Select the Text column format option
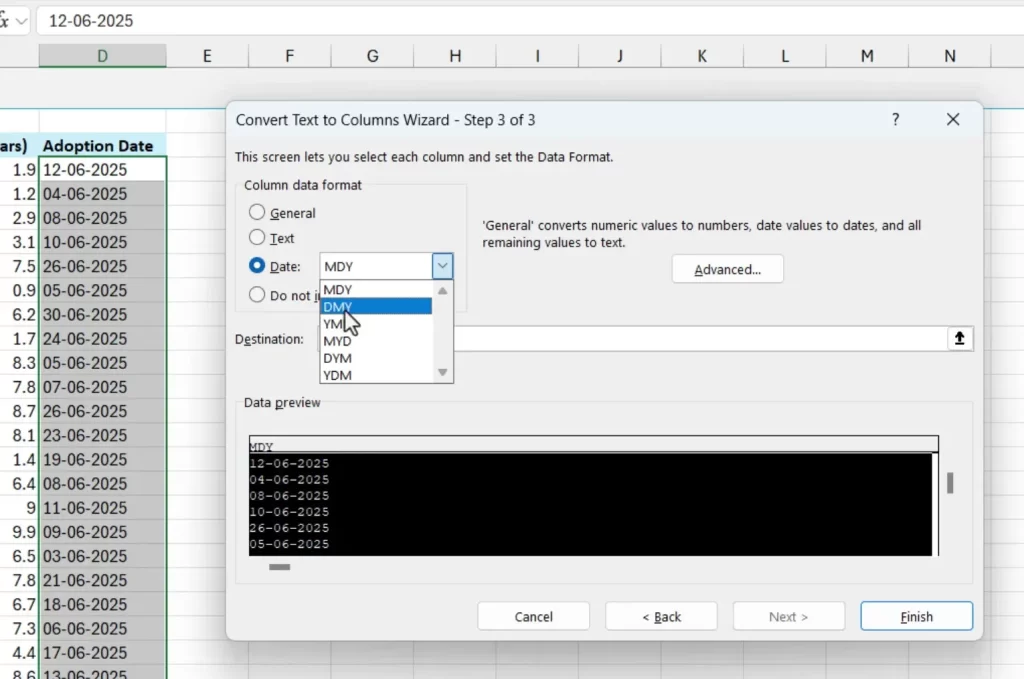The height and width of the screenshot is (679, 1024). click(257, 238)
